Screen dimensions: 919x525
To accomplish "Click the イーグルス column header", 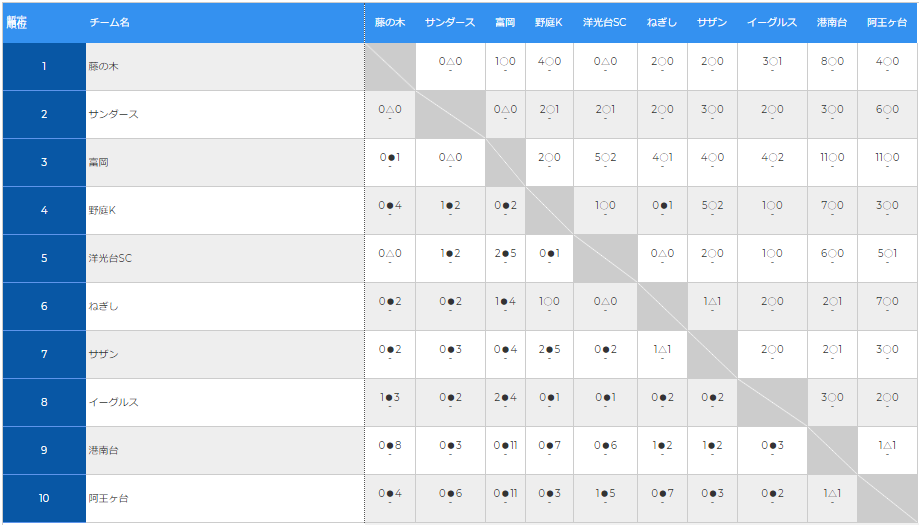I will tap(771, 21).
